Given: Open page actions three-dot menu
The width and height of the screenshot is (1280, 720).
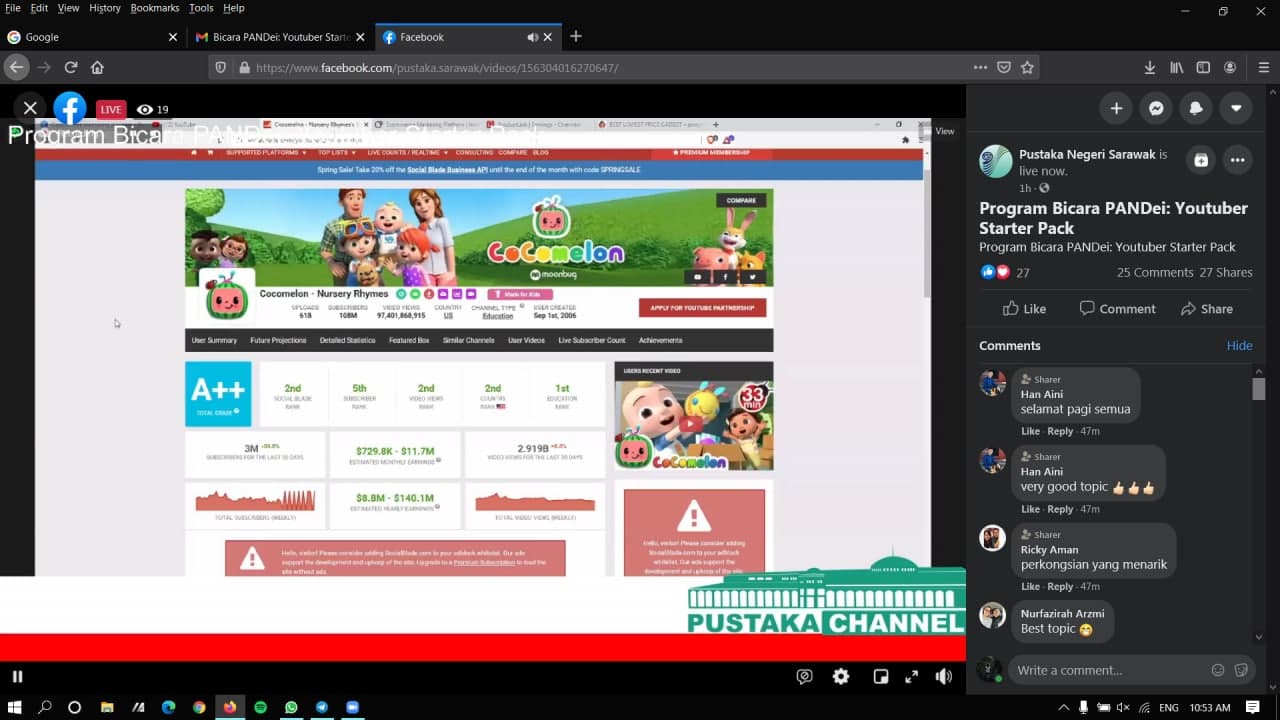Looking at the screenshot, I should point(980,67).
